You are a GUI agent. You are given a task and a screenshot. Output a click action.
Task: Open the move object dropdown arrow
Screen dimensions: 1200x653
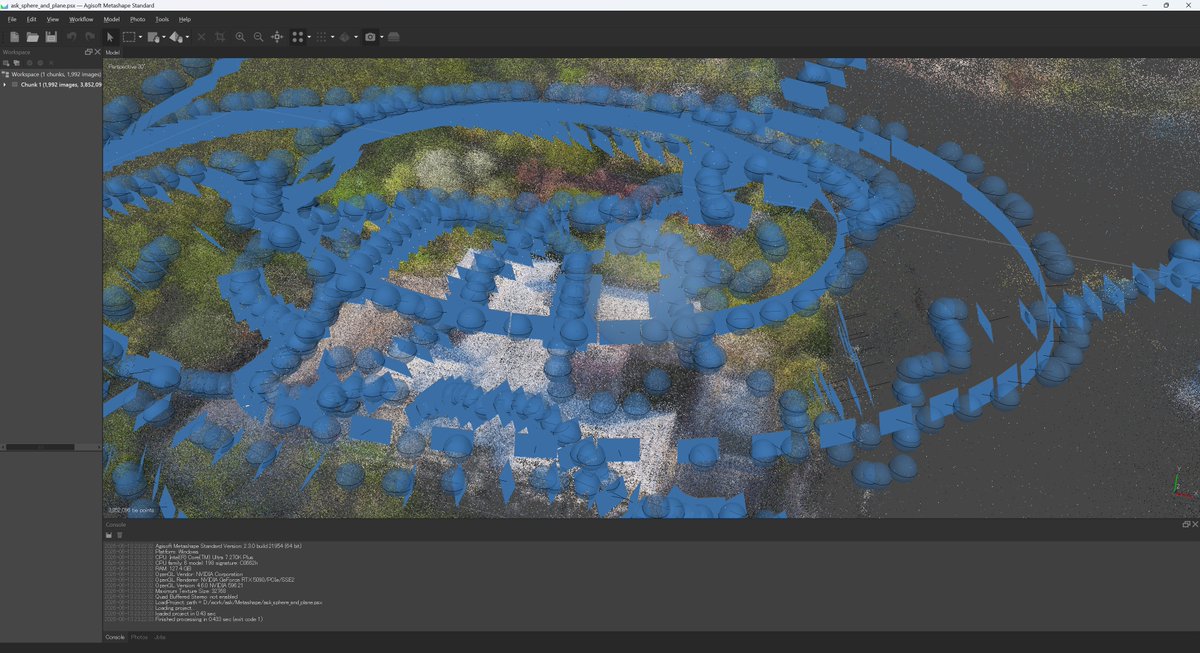tap(187, 38)
